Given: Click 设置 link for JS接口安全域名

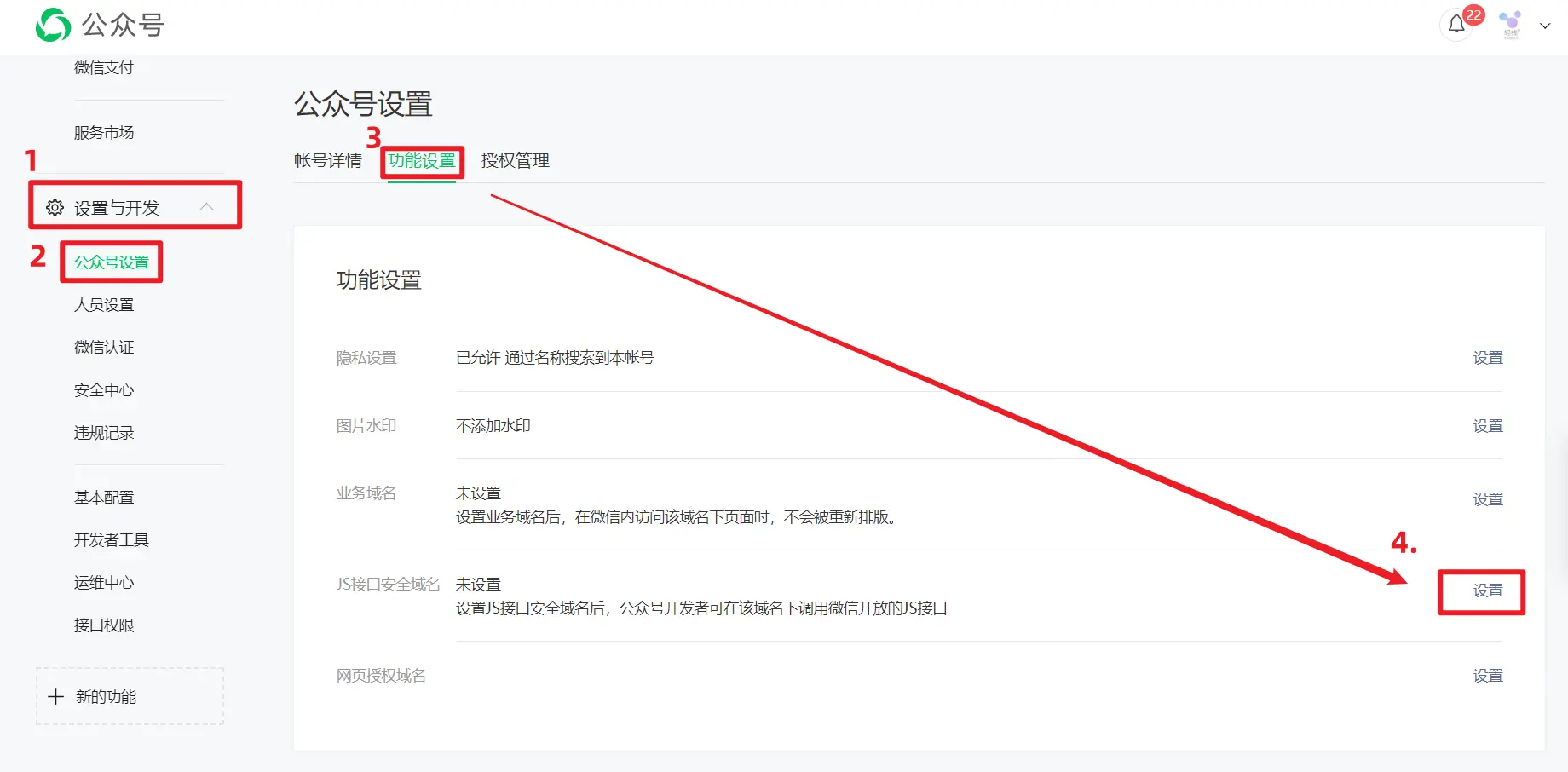Looking at the screenshot, I should [1488, 591].
